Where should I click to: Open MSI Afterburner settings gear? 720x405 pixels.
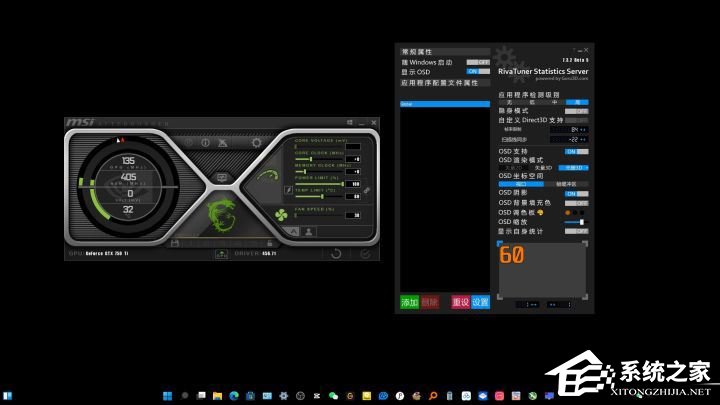tap(256, 143)
